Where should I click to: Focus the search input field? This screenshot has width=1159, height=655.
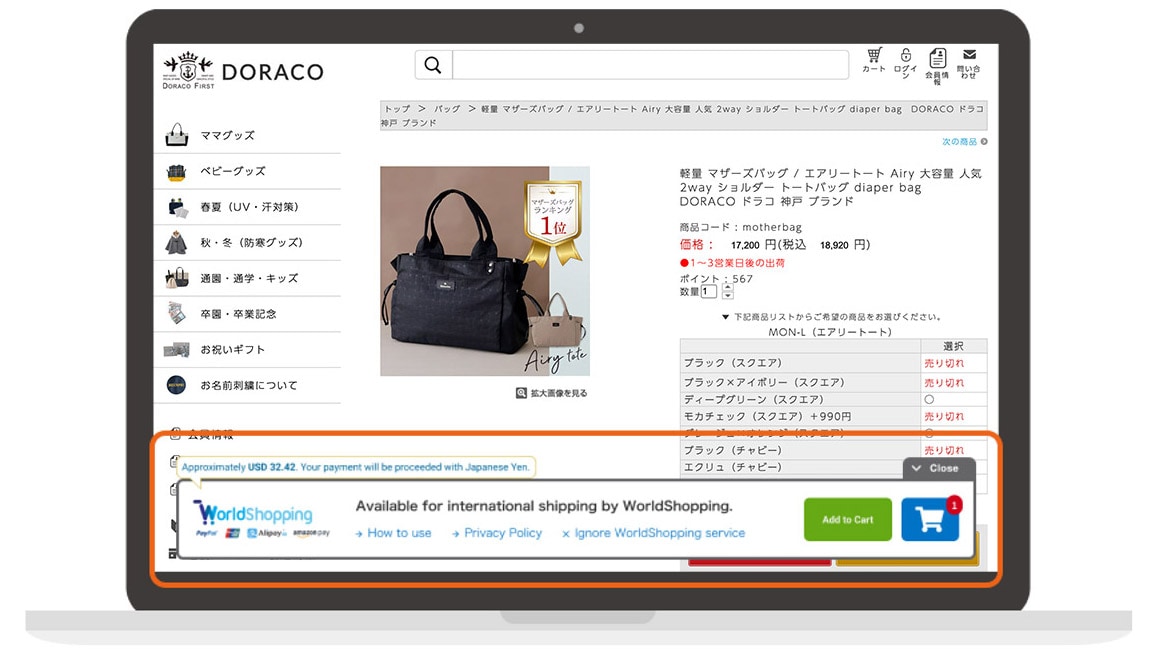(650, 65)
